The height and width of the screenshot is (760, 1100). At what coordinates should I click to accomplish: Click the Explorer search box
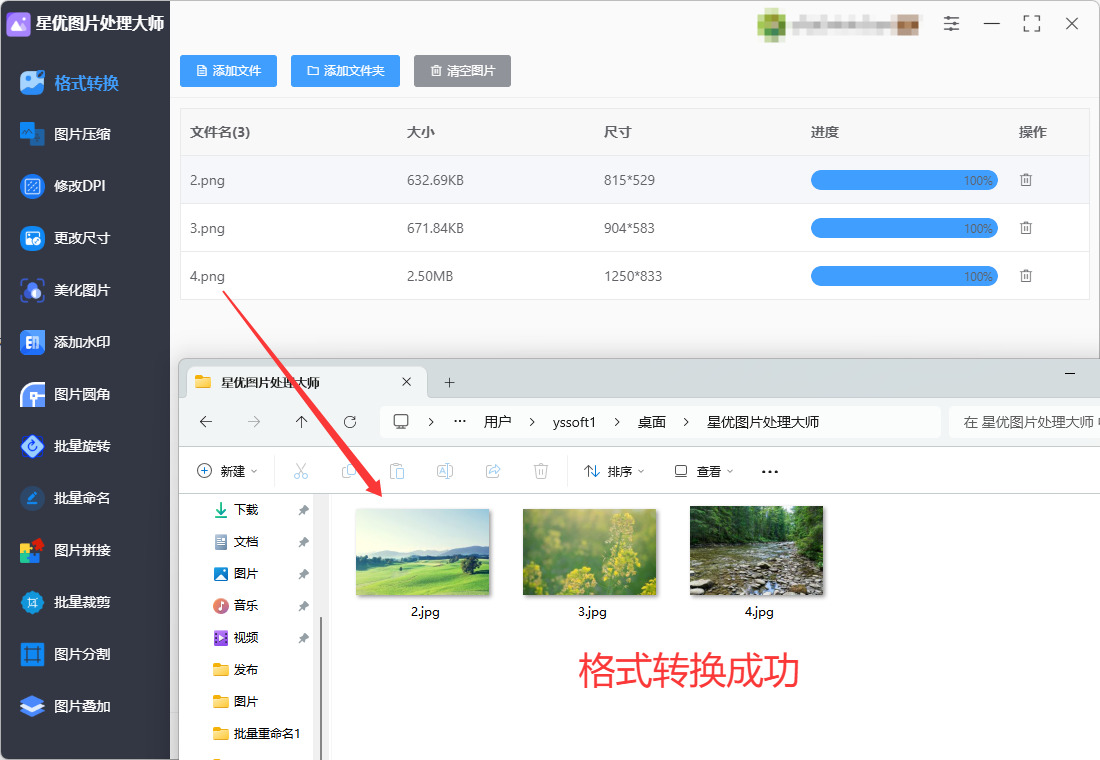[x=1024, y=422]
